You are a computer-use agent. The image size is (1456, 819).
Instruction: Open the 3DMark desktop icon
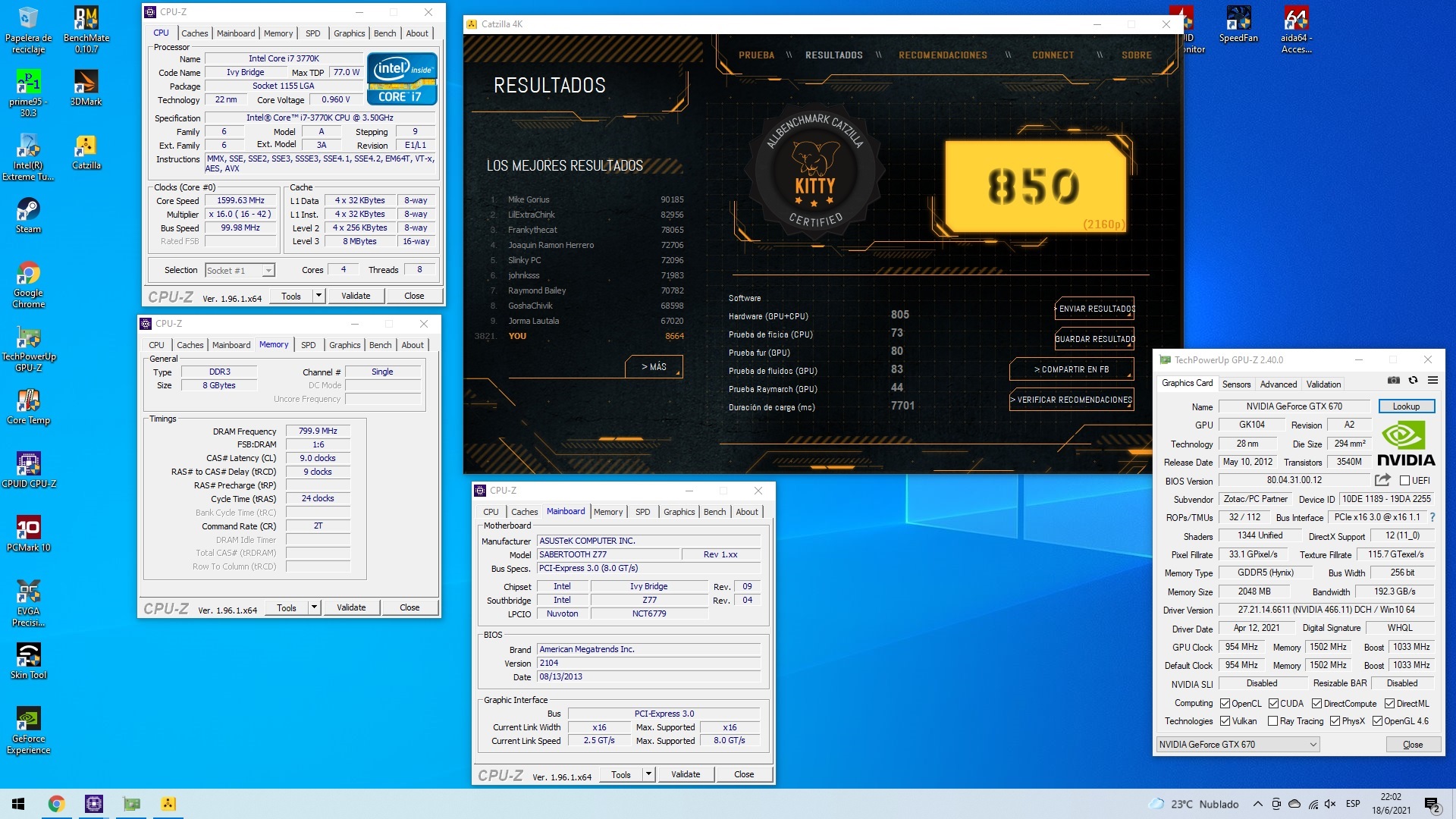86,88
